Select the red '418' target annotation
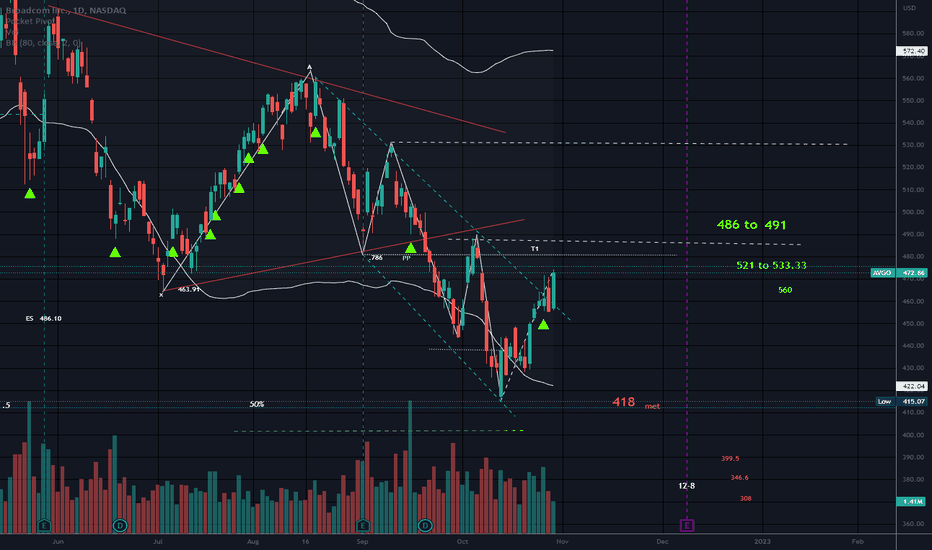The height and width of the screenshot is (550, 932). click(624, 402)
